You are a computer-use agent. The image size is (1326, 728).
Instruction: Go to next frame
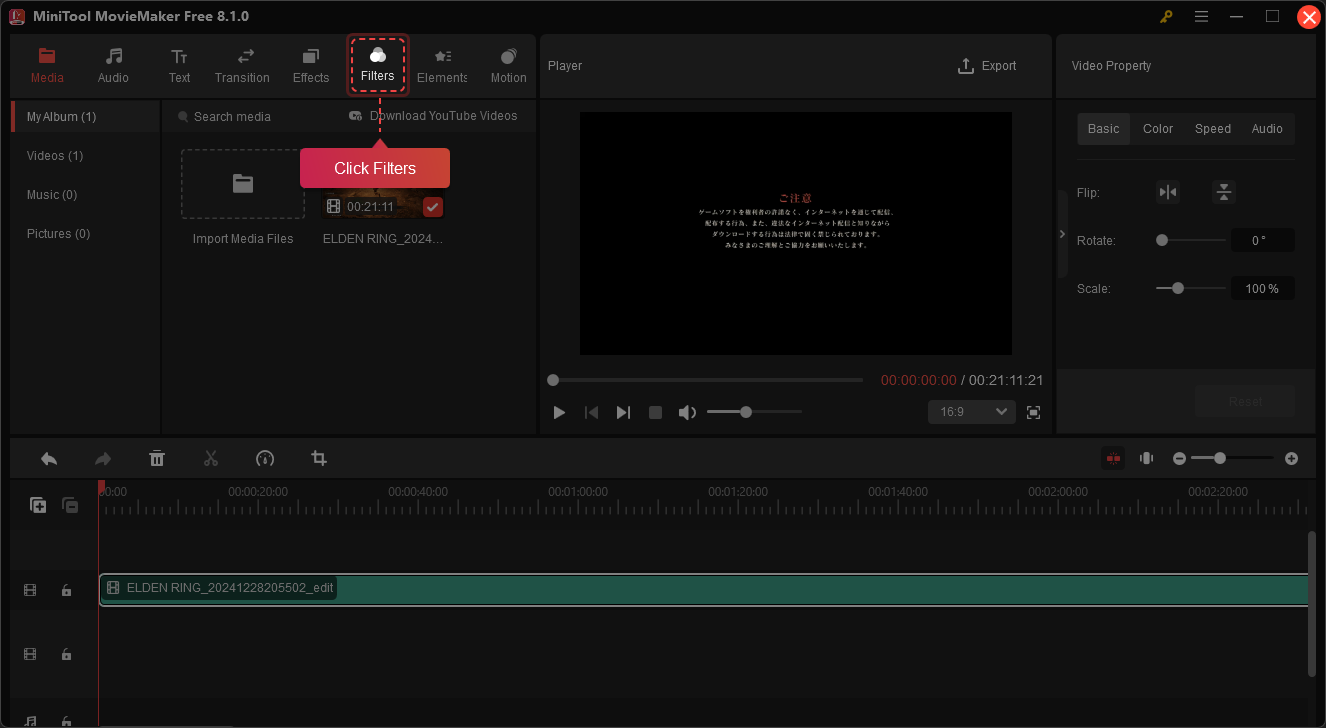(623, 412)
